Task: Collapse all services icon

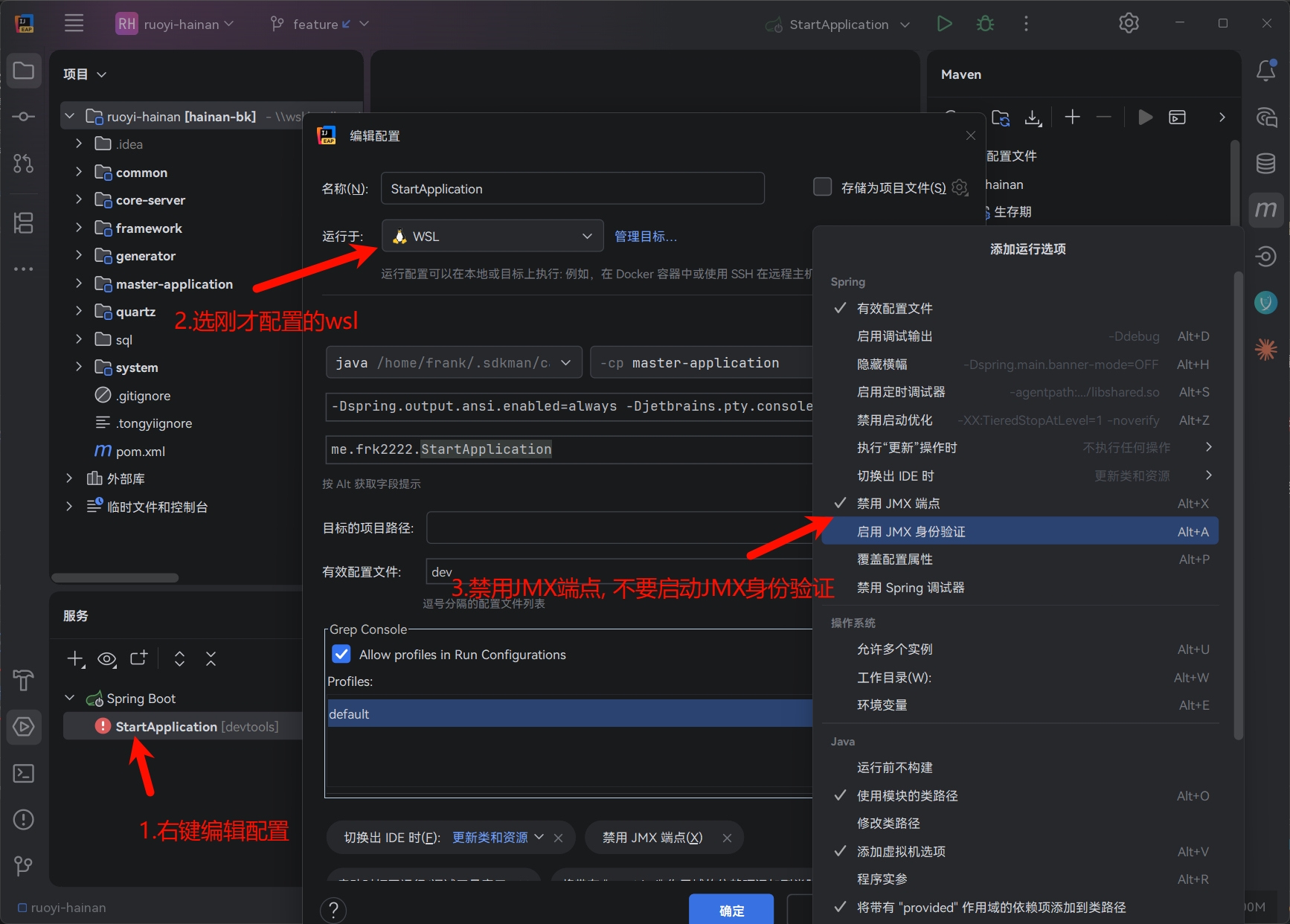Action: (211, 659)
